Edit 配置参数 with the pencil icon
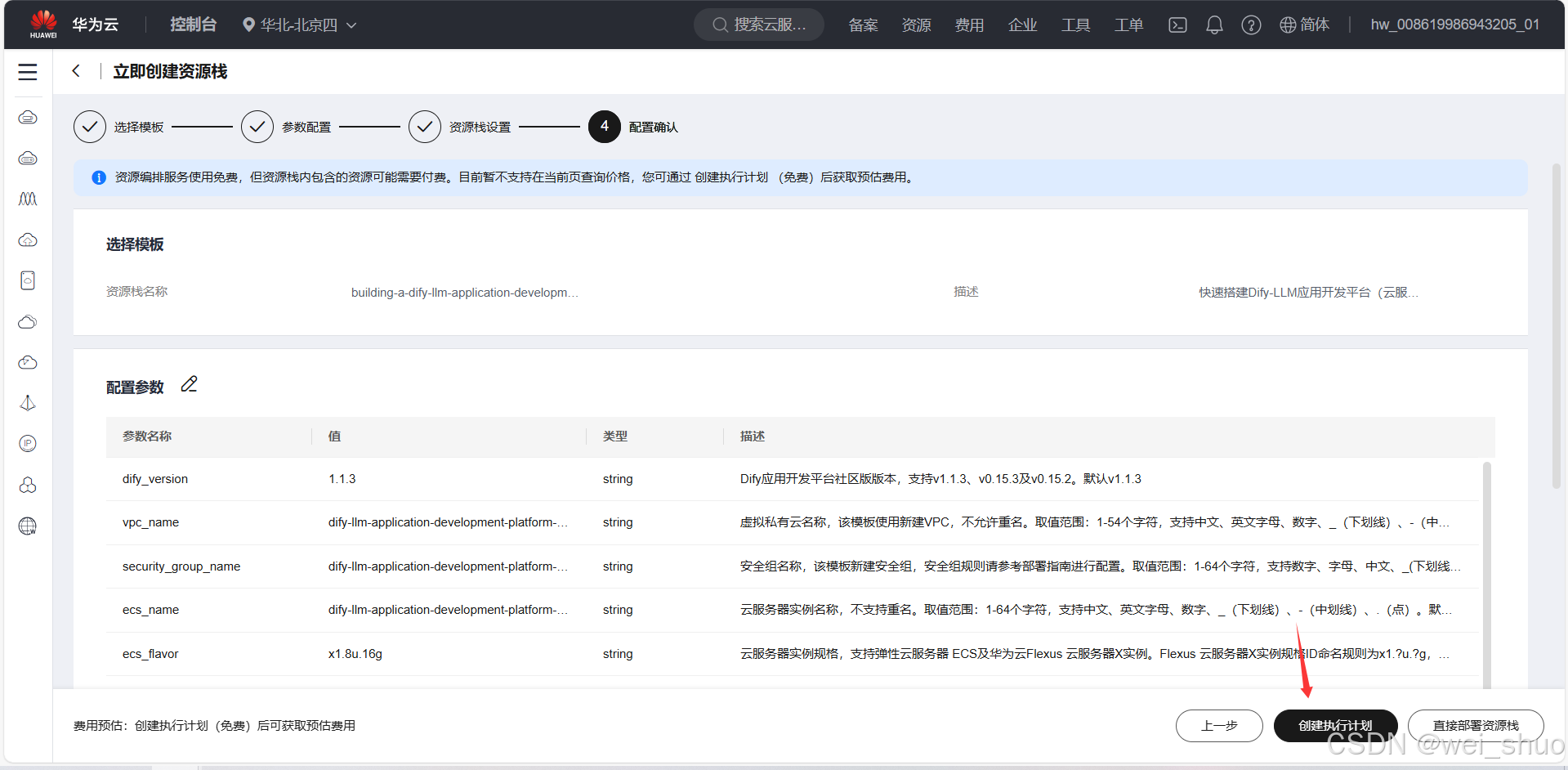This screenshot has width=1568, height=770. 189,384
